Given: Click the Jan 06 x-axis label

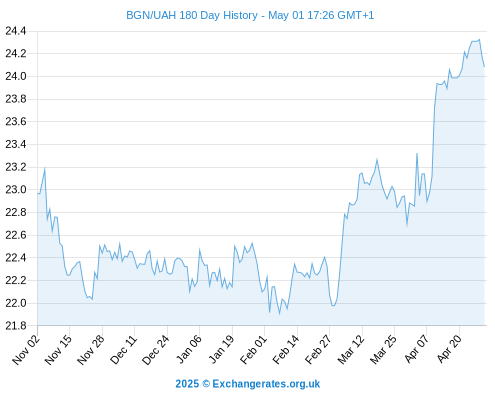Looking at the screenshot, I should [188, 349].
